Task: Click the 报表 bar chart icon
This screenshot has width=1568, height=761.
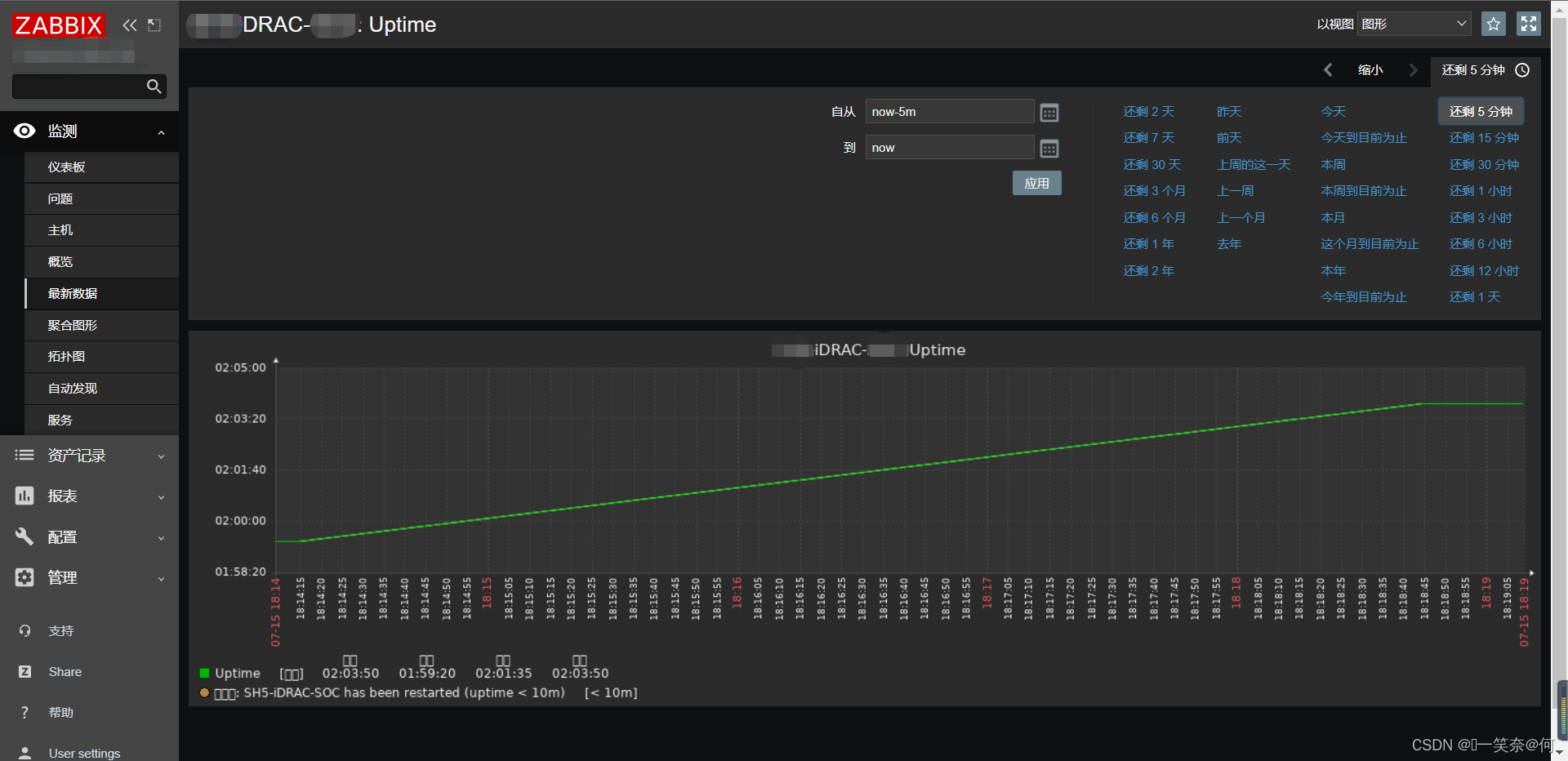Action: (24, 496)
